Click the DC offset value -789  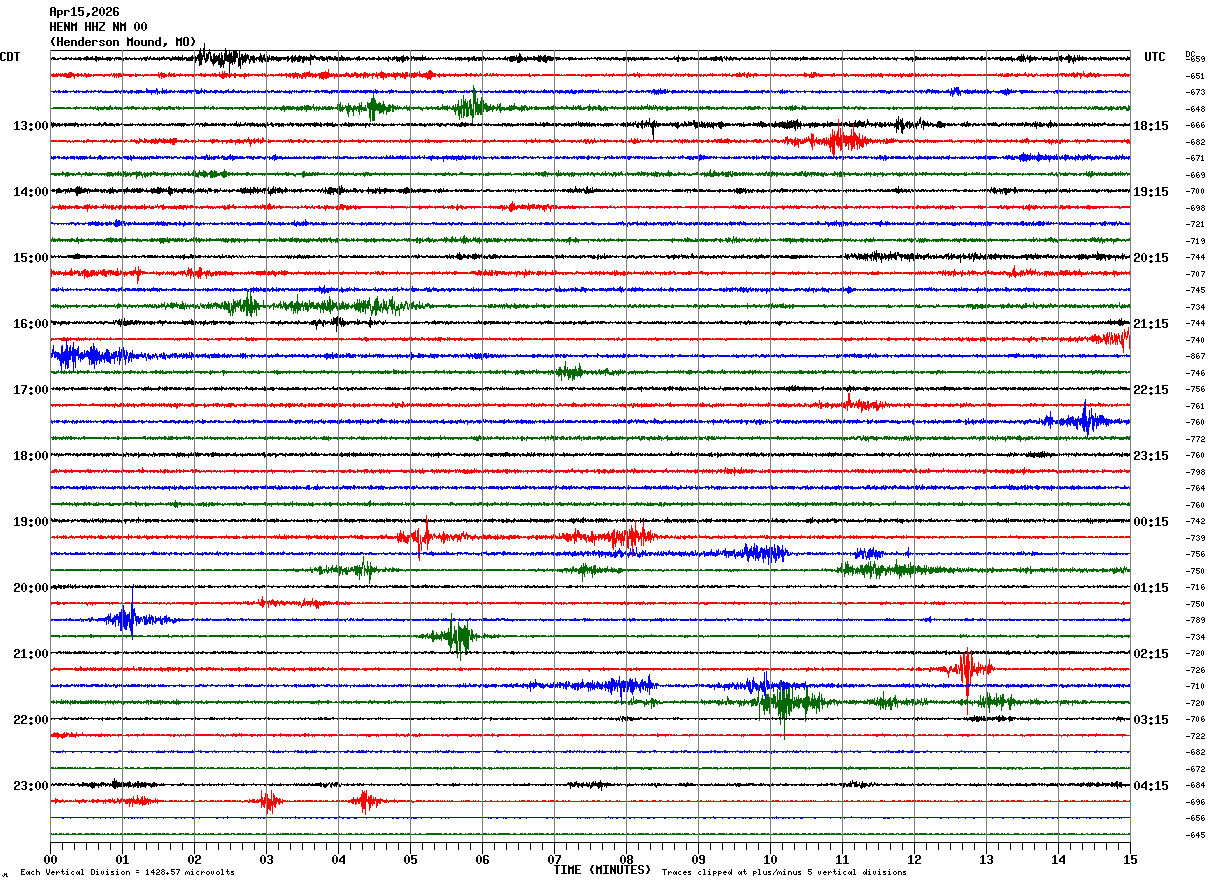click(x=1195, y=620)
